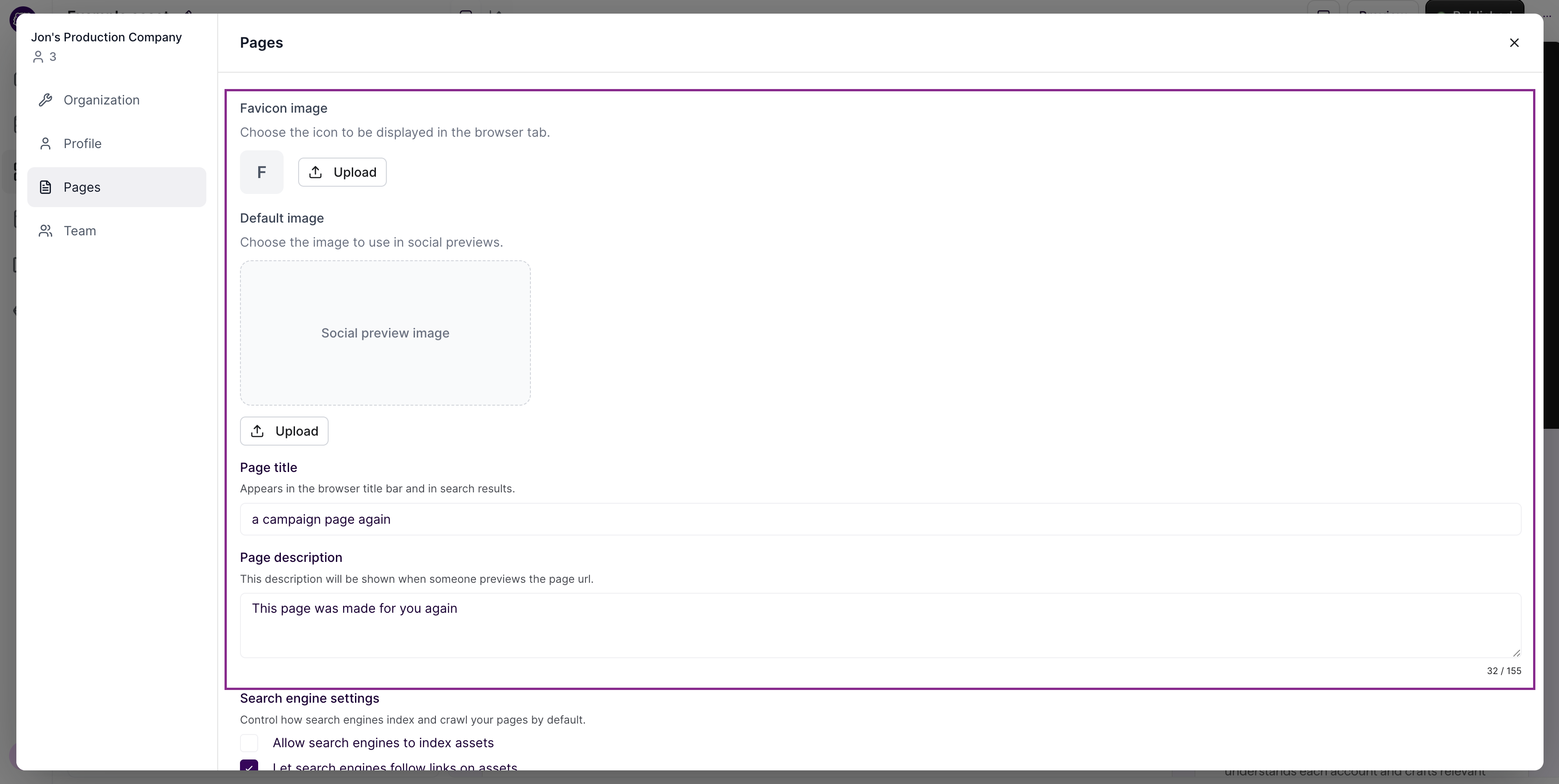The image size is (1559, 784).
Task: Click the Social preview image dropzone
Action: (x=385, y=332)
